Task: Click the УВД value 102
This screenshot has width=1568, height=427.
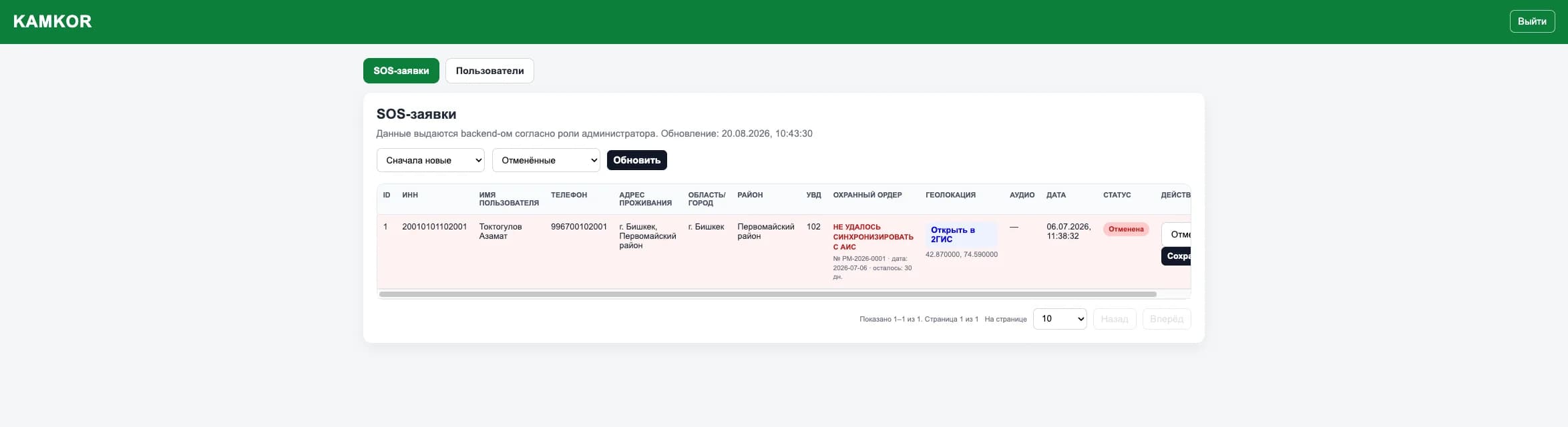Action: point(813,227)
